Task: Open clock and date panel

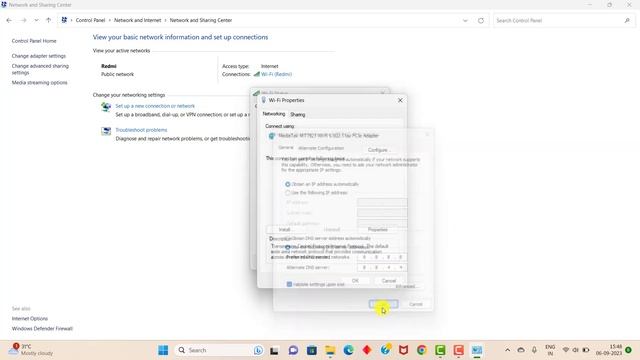Action: click(609, 350)
